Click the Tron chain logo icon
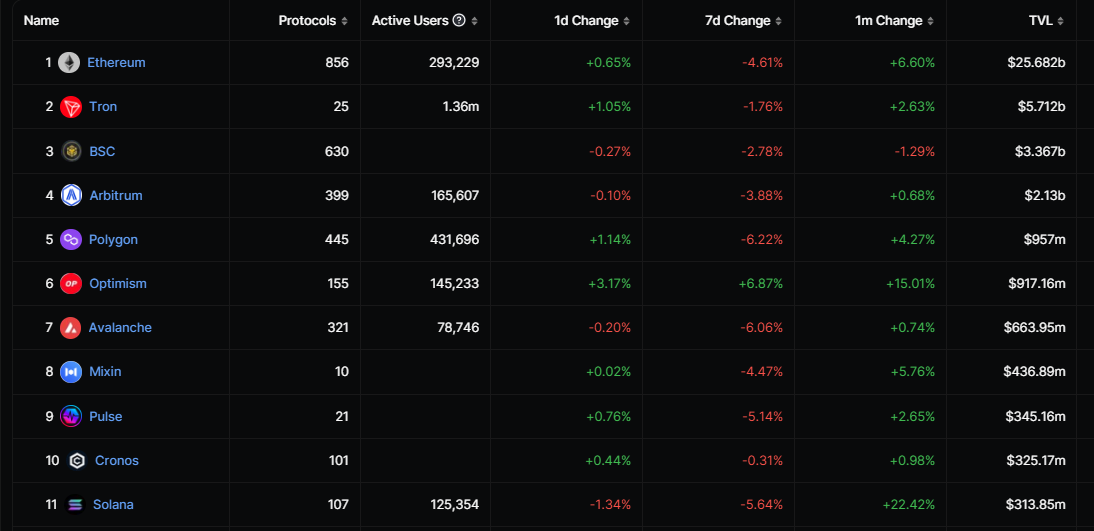 pos(70,107)
